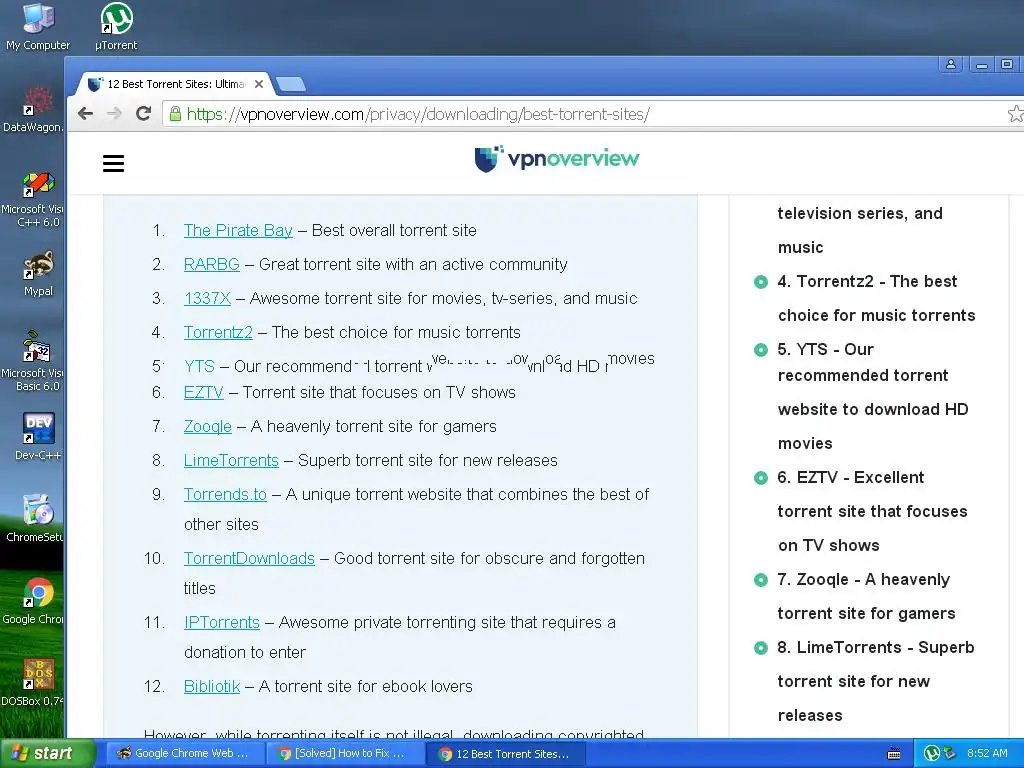The width and height of the screenshot is (1024, 768).
Task: Click the 8:52 AM system clock
Action: point(987,754)
